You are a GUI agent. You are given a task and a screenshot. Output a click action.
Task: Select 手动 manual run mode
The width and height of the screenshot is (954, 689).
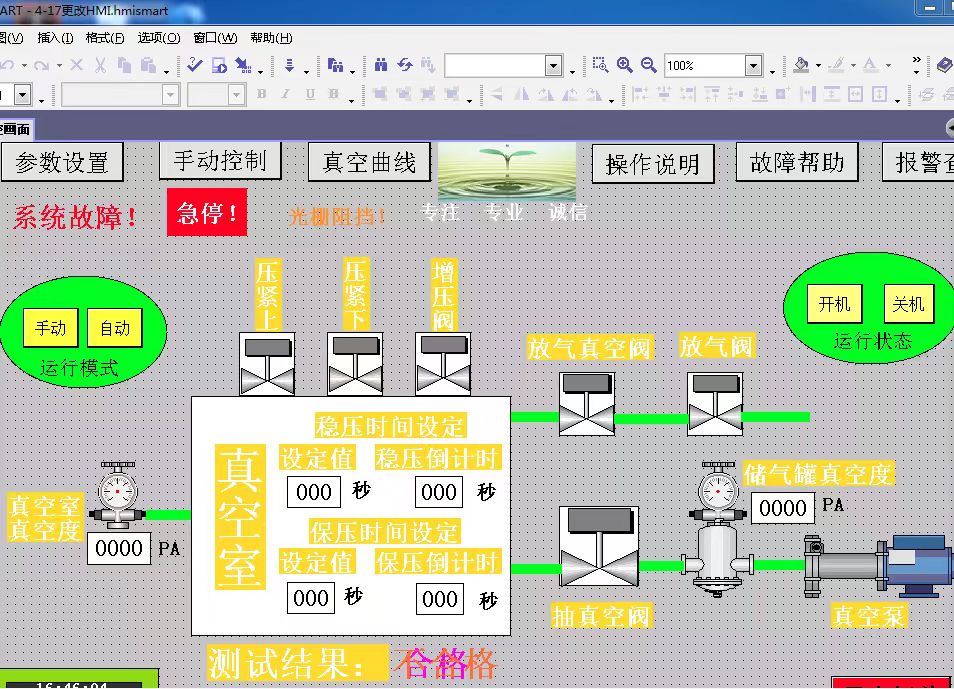(x=50, y=328)
